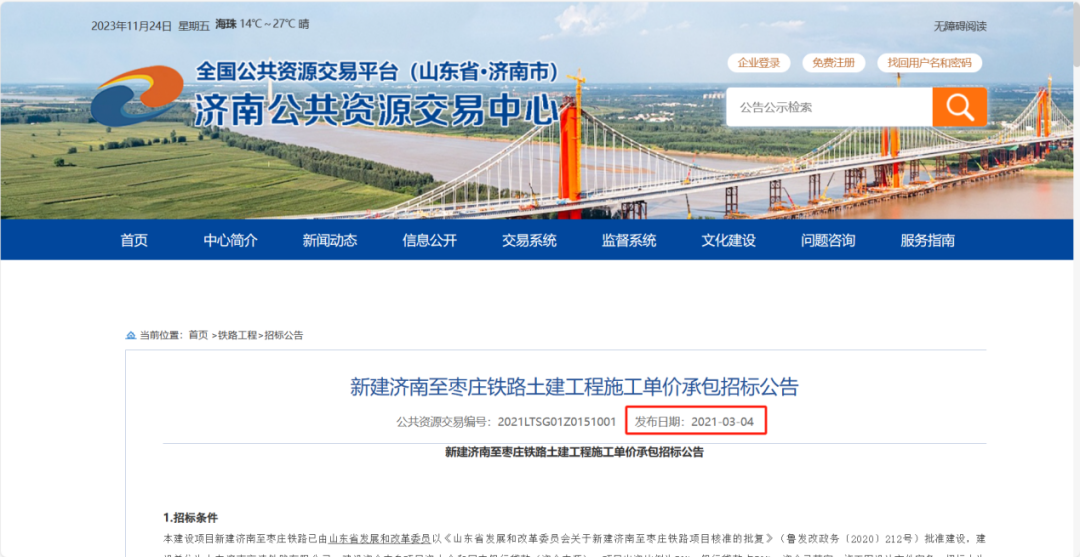Click the large blue announcement title
The width and height of the screenshot is (1080, 557).
point(574,388)
